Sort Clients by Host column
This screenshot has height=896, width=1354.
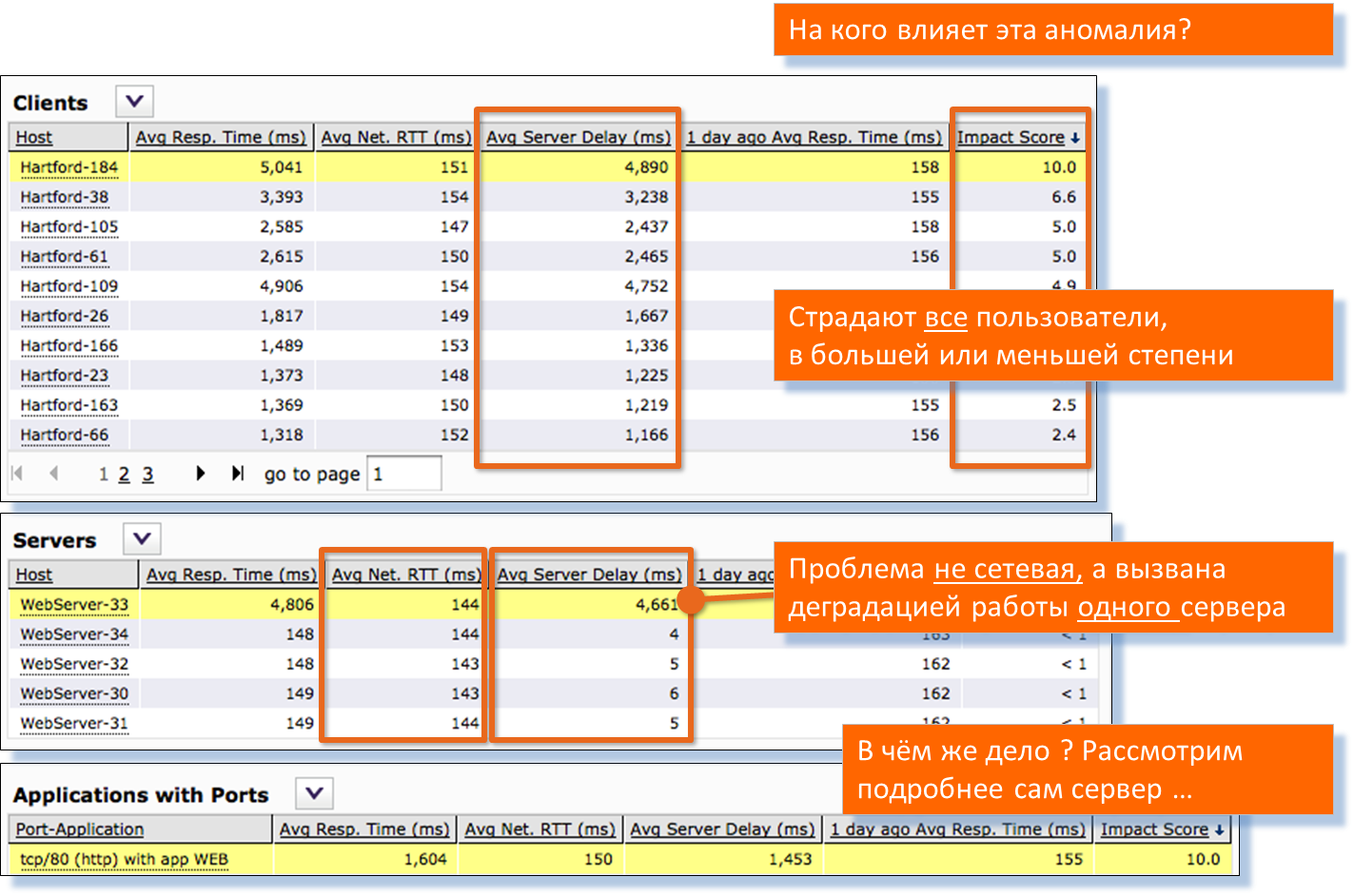[x=34, y=137]
